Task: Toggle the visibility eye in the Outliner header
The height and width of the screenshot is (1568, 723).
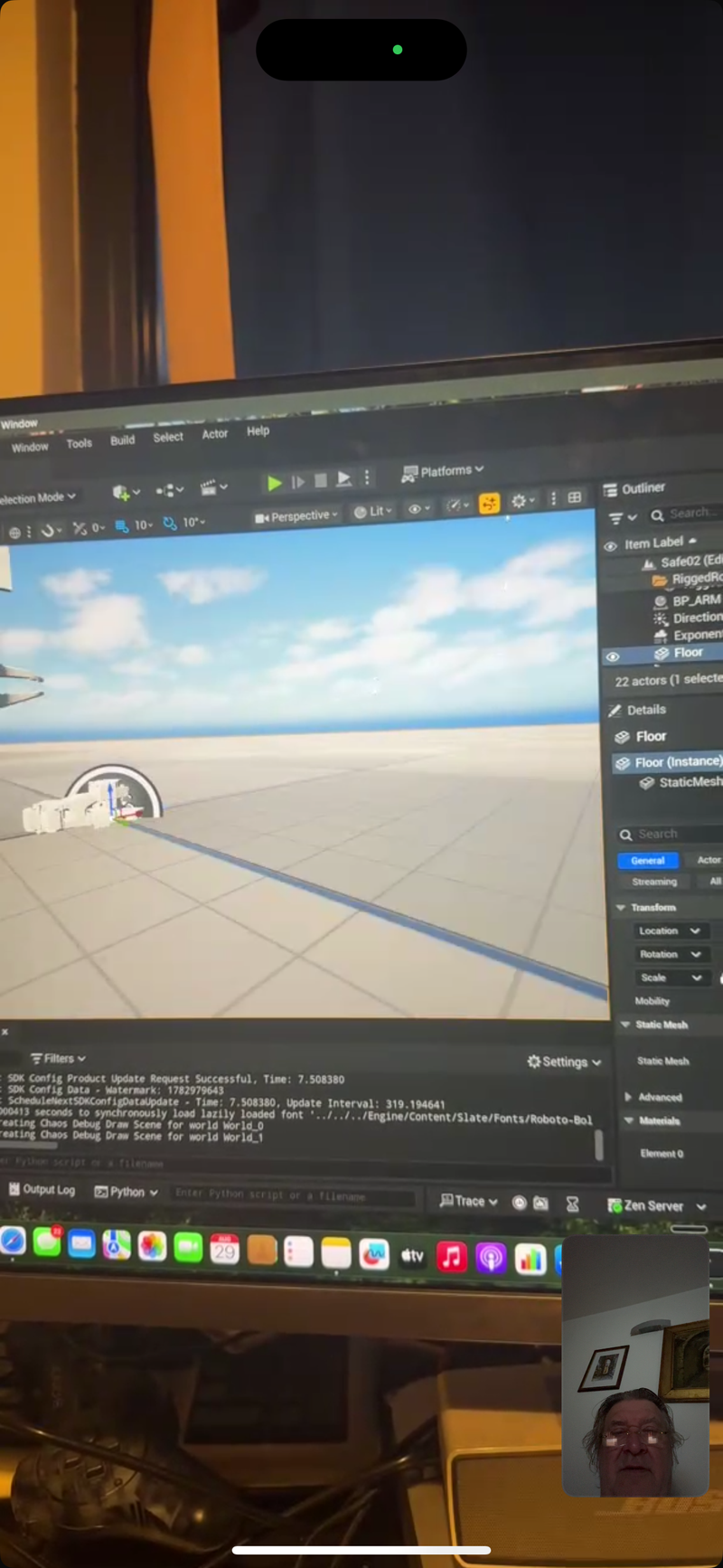Action: coord(610,546)
